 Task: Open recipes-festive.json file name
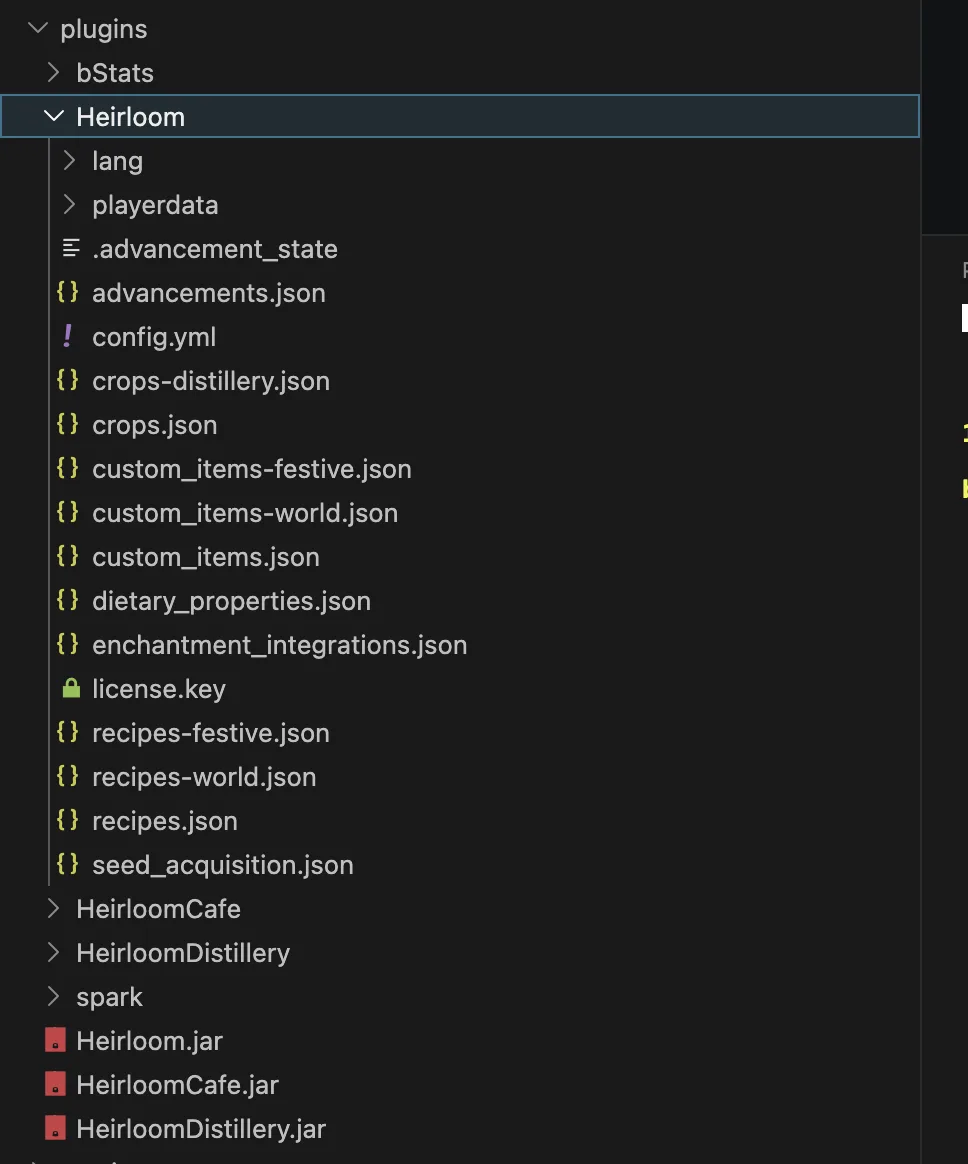(211, 733)
